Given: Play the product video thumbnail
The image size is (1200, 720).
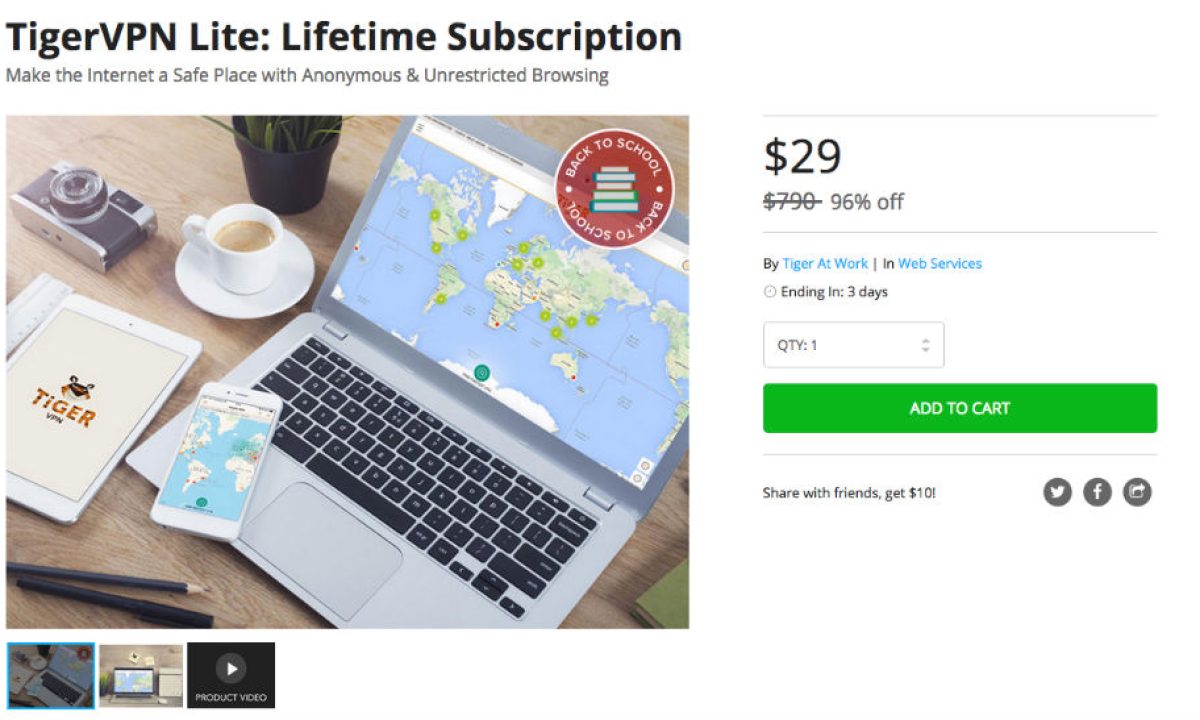Looking at the screenshot, I should pos(231,675).
